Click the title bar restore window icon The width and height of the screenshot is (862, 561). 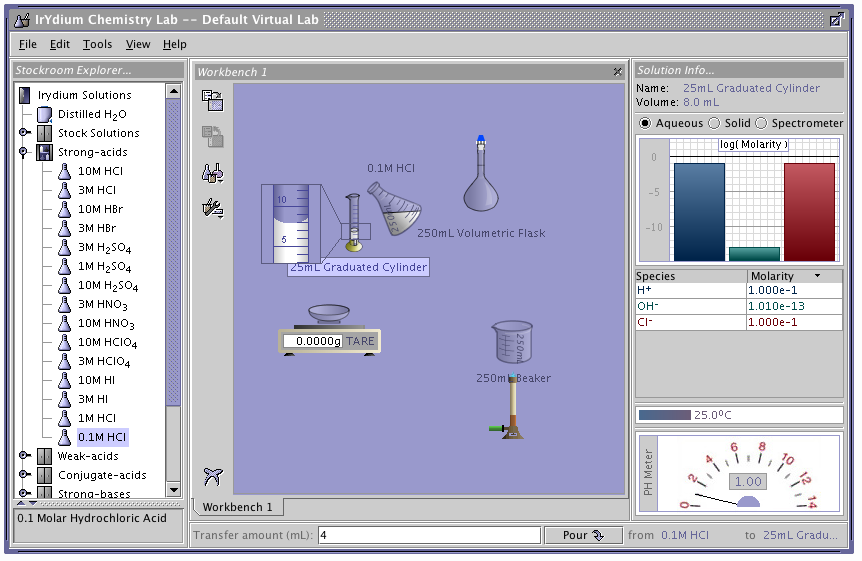click(836, 20)
